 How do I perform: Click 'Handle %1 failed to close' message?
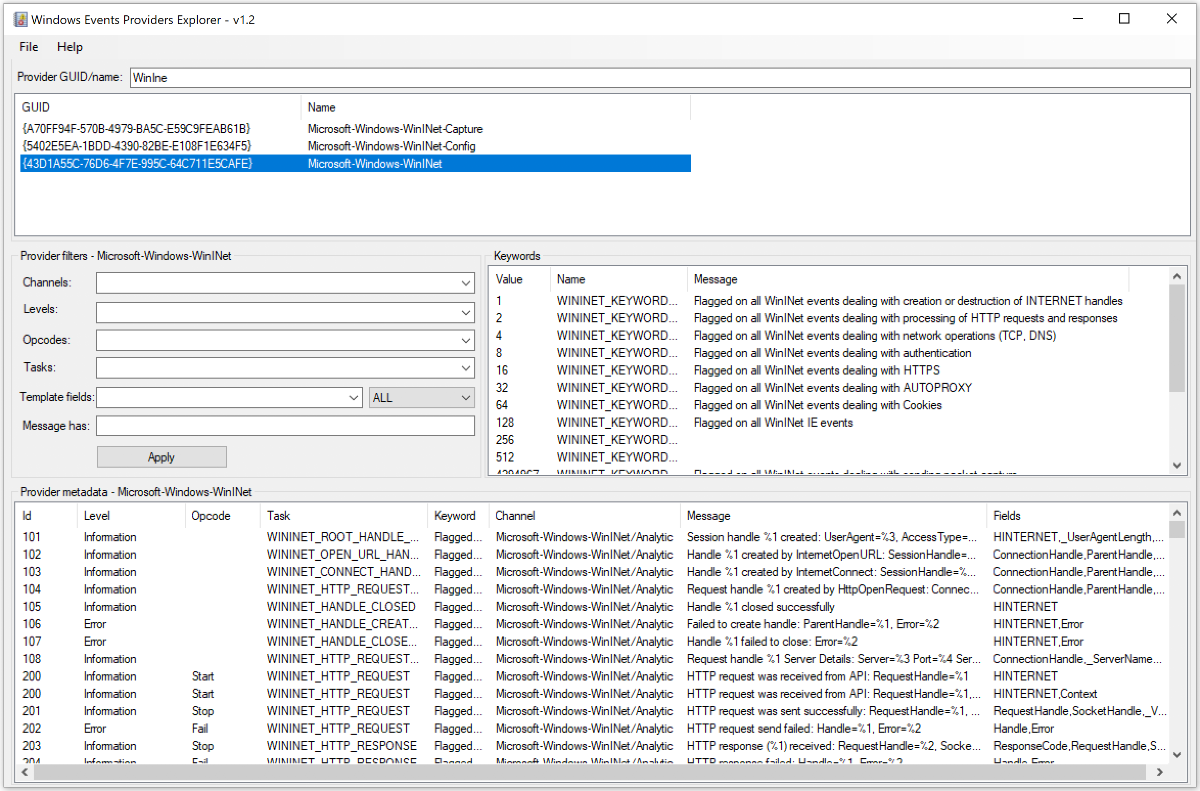[772, 641]
